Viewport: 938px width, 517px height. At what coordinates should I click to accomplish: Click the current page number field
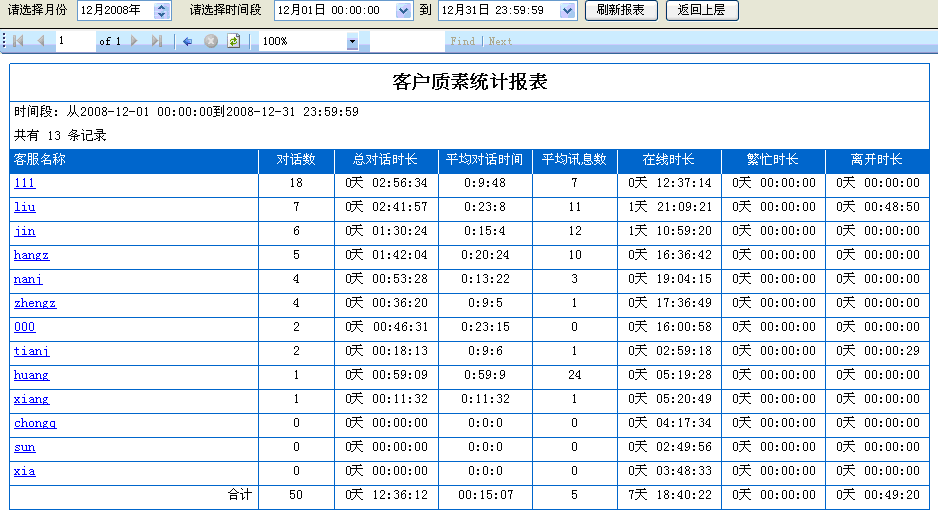click(x=73, y=41)
